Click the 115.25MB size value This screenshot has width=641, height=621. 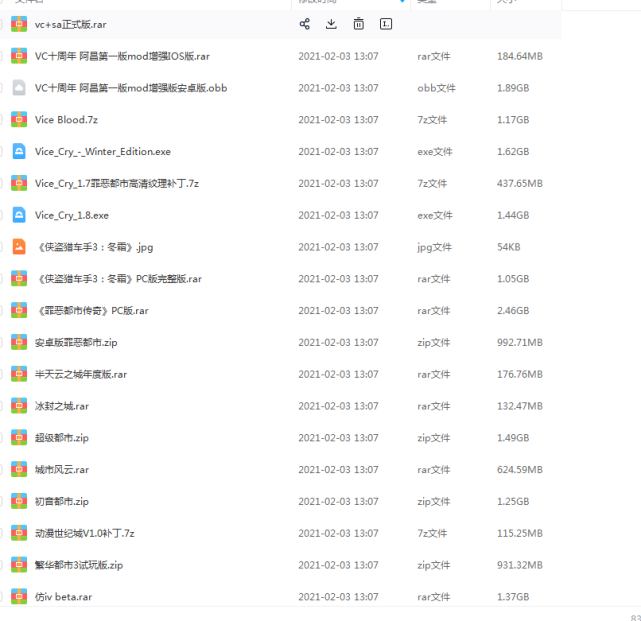click(520, 533)
